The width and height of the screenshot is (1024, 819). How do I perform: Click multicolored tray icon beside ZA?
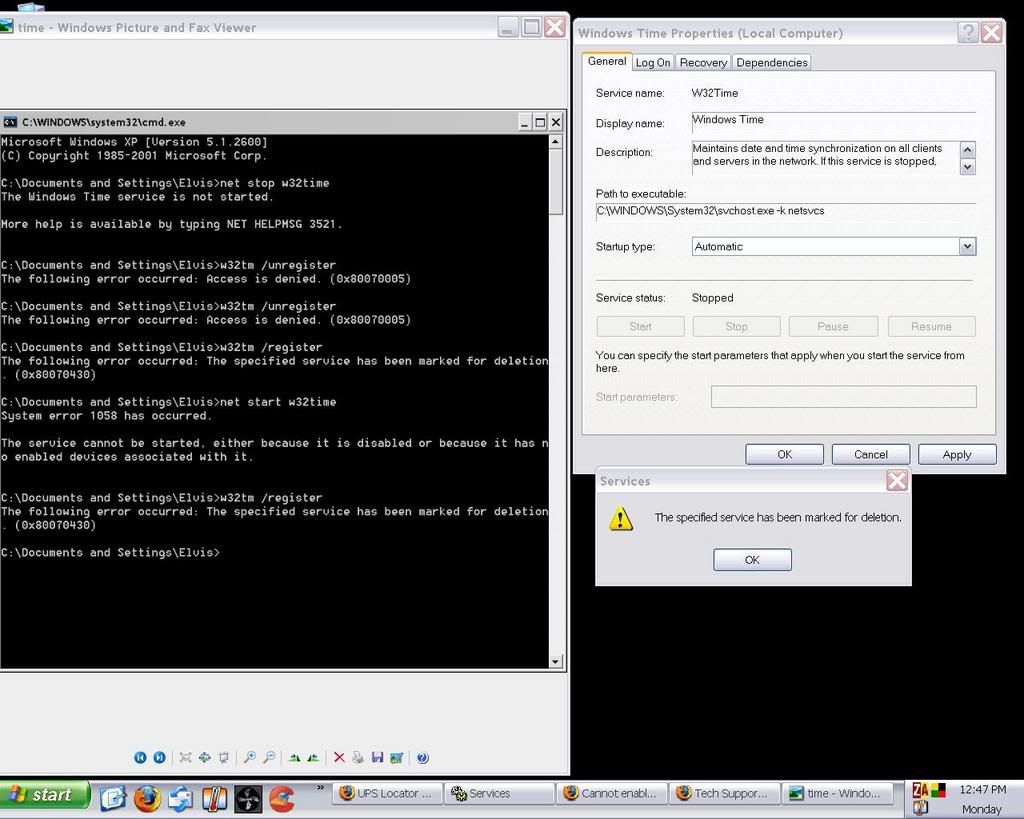click(938, 791)
